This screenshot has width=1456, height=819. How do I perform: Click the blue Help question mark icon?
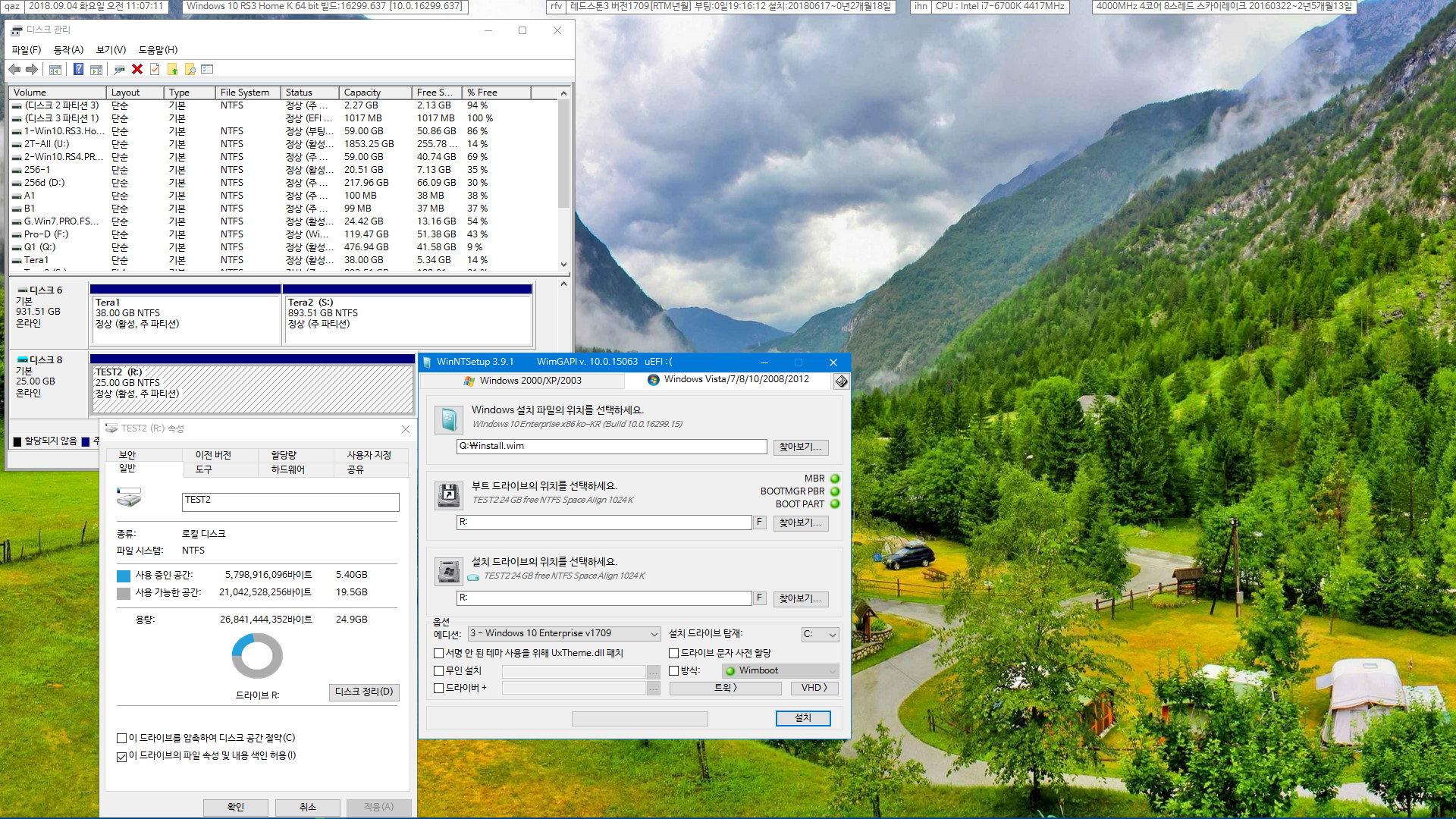(78, 69)
